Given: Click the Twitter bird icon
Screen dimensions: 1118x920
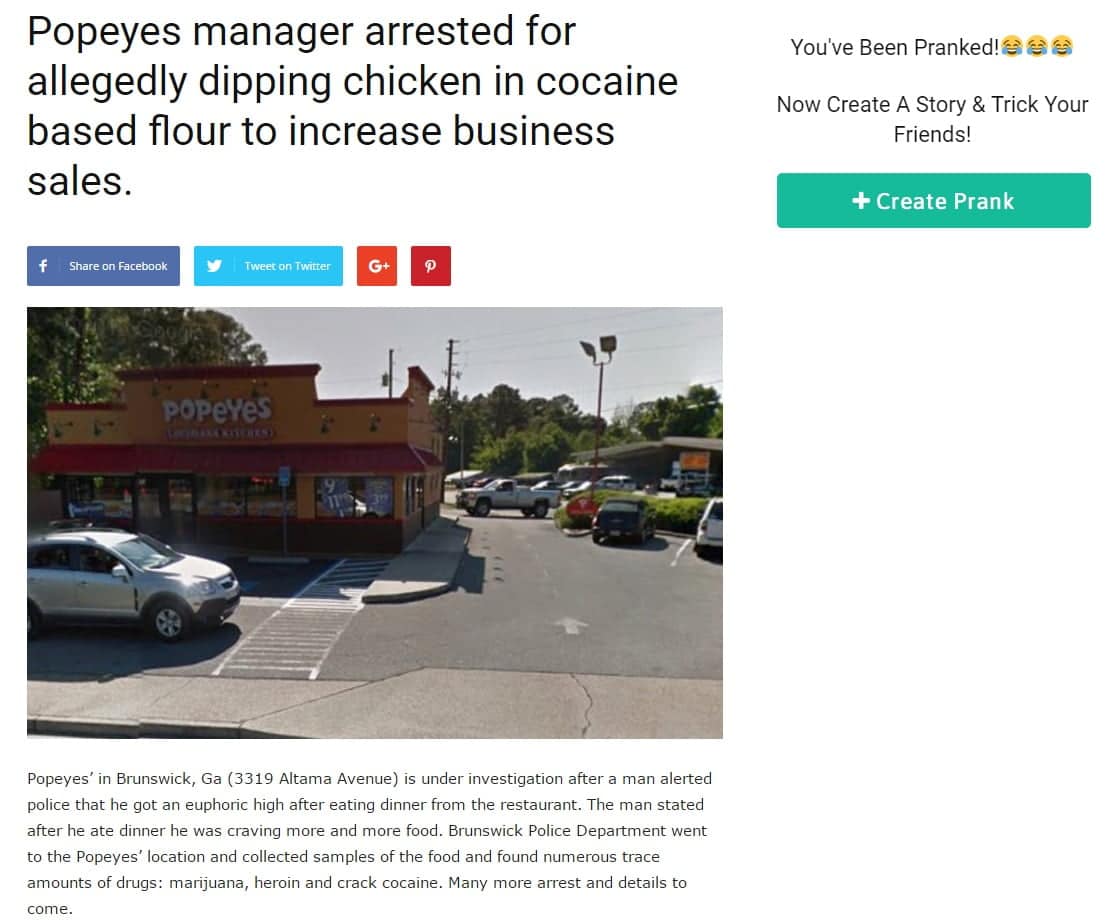Looking at the screenshot, I should pos(214,266).
